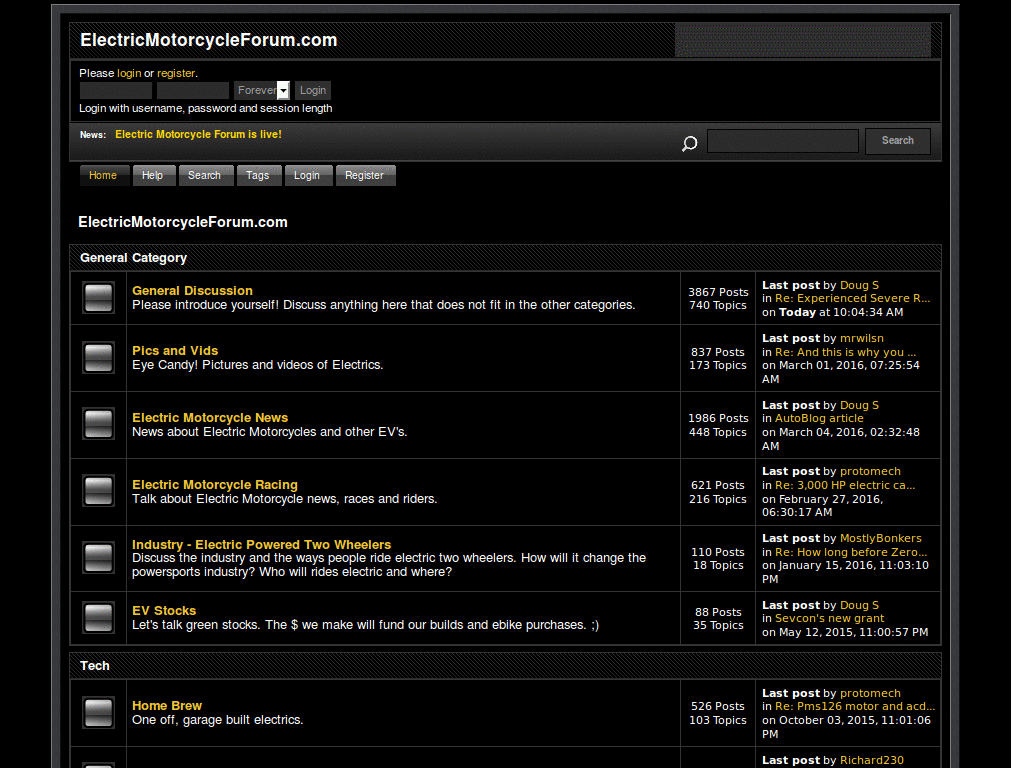Click the Search button in news bar
This screenshot has height=768, width=1024.
897,140
